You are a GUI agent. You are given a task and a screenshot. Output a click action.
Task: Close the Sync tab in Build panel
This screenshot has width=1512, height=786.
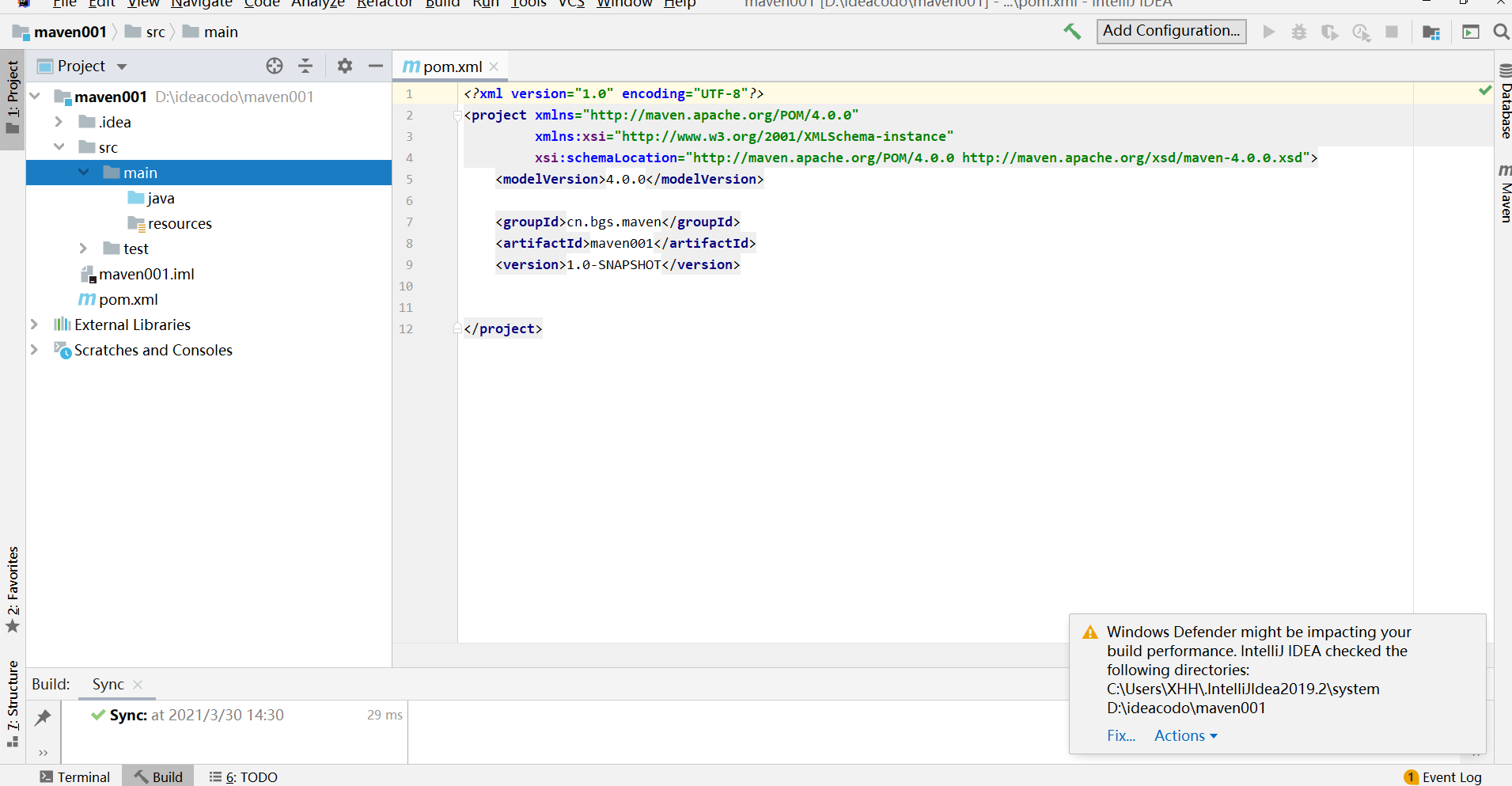[x=138, y=685]
